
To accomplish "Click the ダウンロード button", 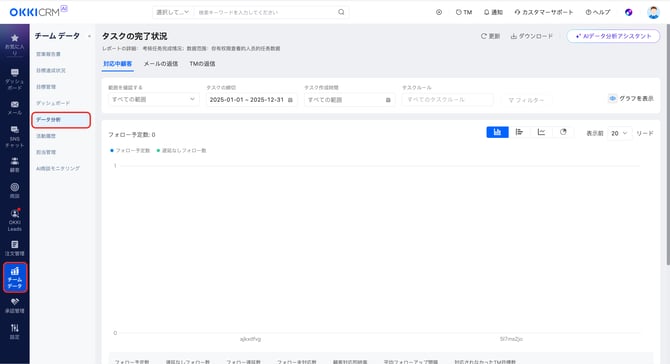I will pos(532,36).
